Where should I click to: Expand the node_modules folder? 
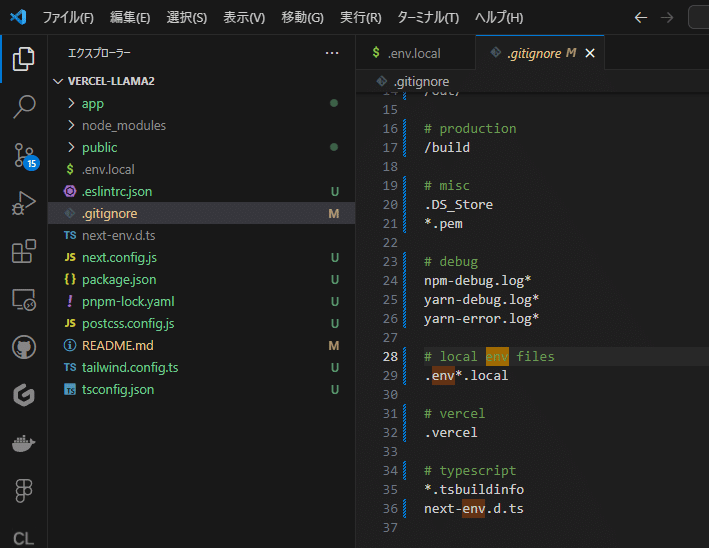click(123, 125)
